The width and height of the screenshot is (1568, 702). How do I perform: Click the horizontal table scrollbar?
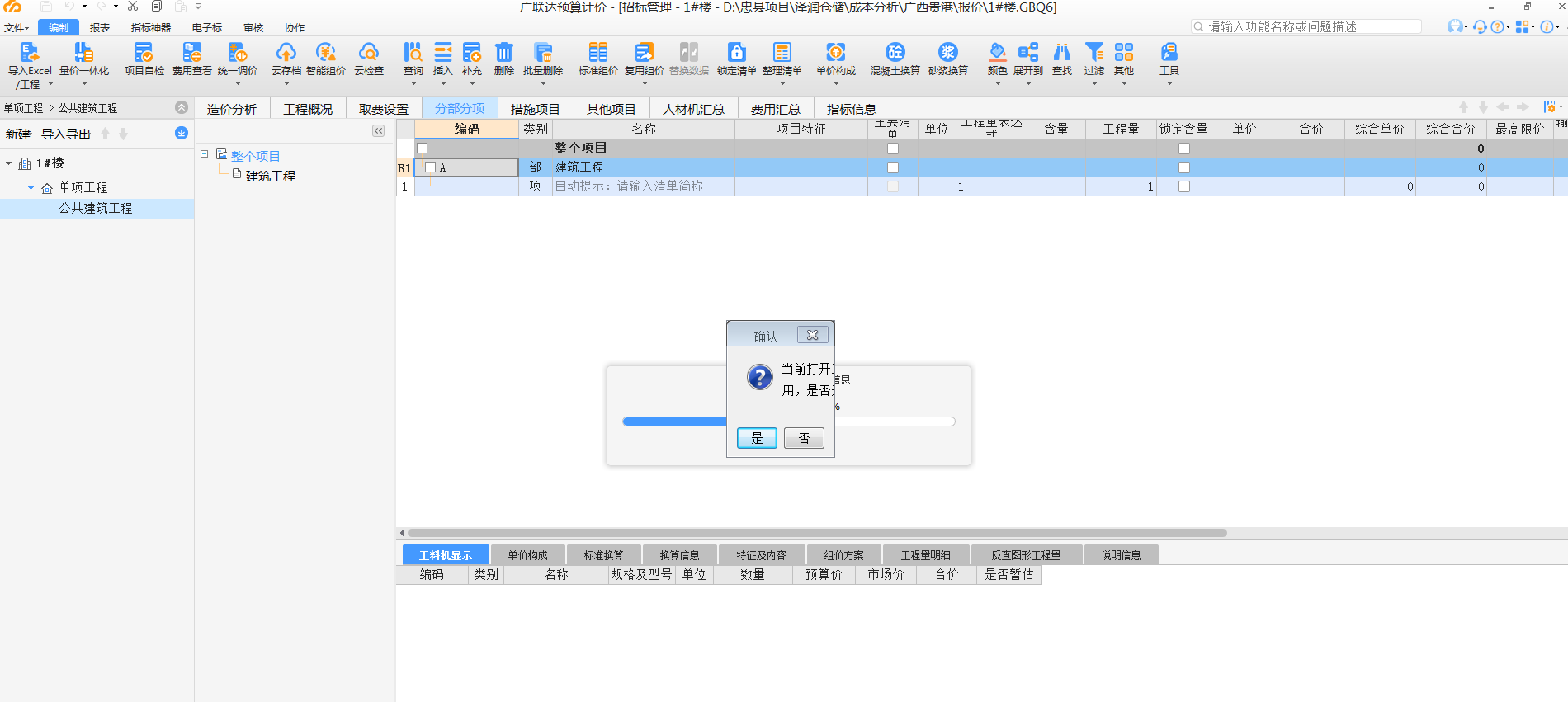(x=817, y=533)
